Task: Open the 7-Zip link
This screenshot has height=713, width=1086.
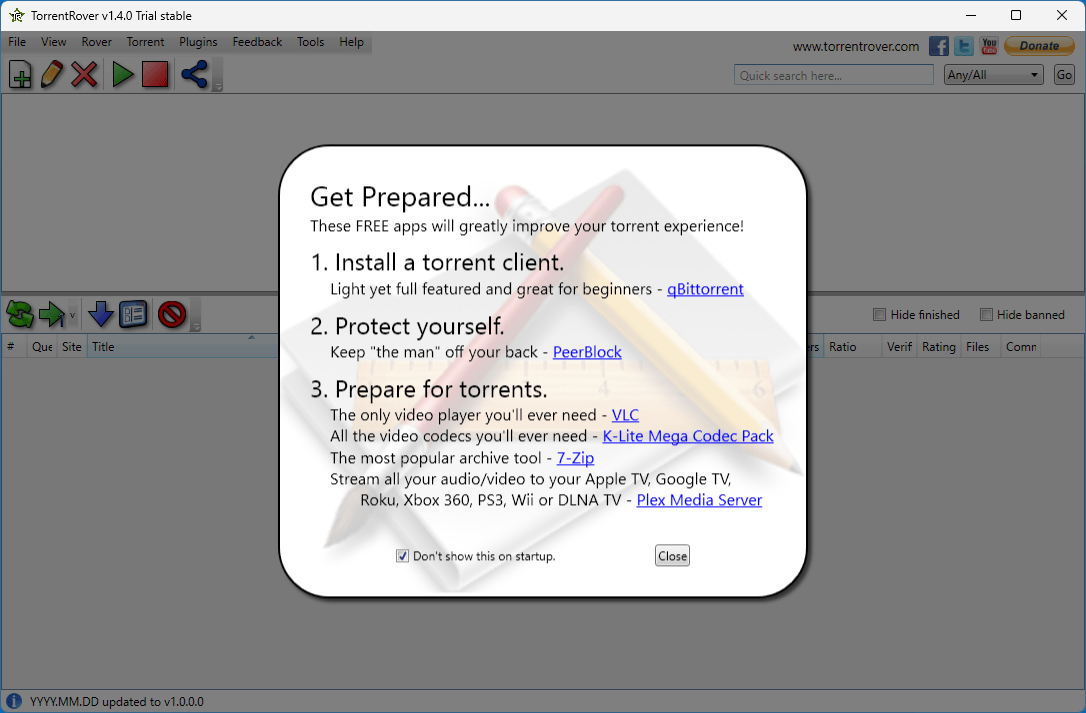Action: point(576,458)
